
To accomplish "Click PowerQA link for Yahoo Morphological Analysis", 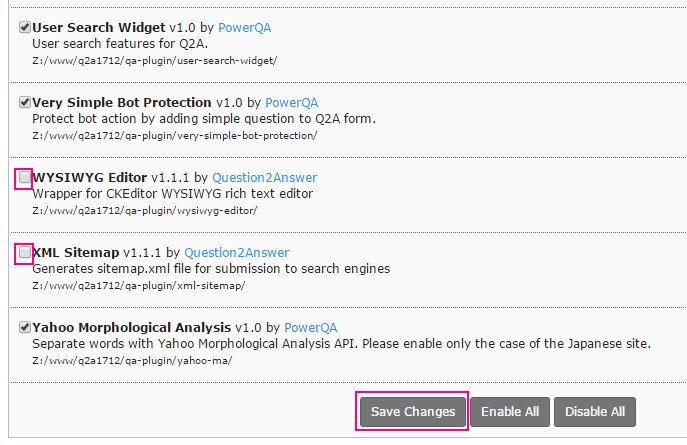I will point(311,328).
